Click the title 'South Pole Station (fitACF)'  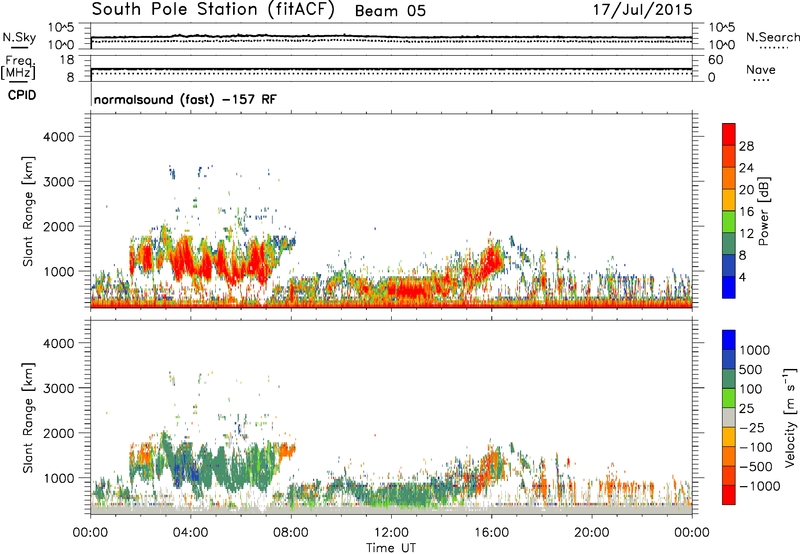pos(213,10)
